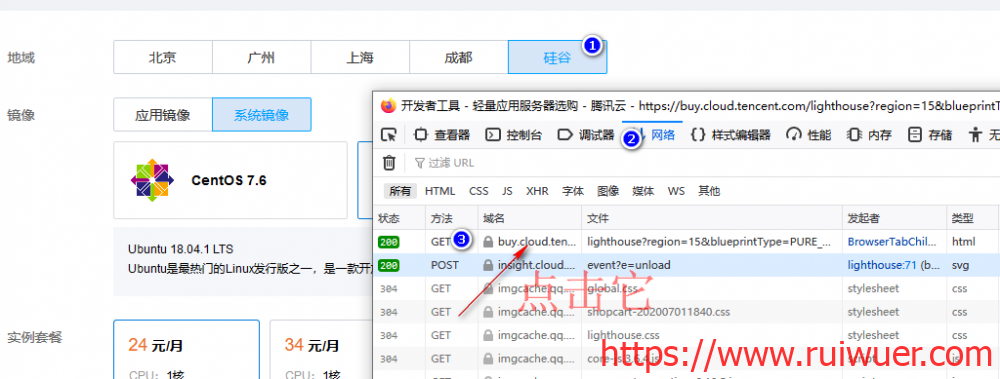This screenshot has width=1000, height=379.
Task: Sort by the 方法 column header
Action: click(452, 218)
